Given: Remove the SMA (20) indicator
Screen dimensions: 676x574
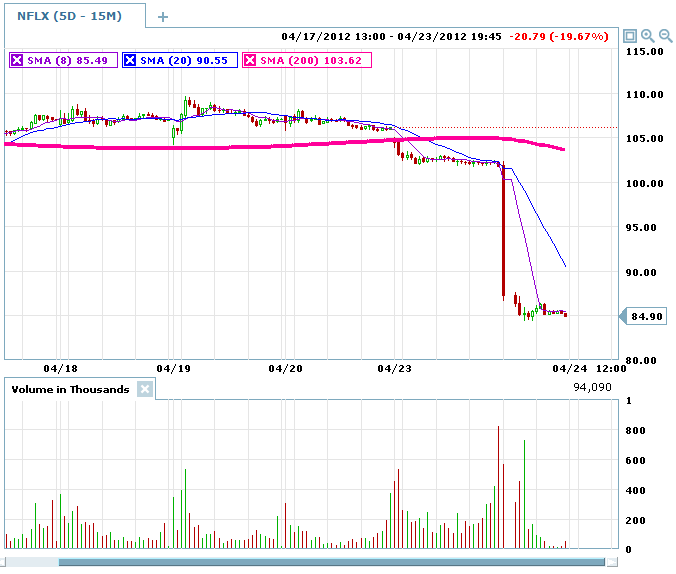Looking at the screenshot, I should coord(130,60).
